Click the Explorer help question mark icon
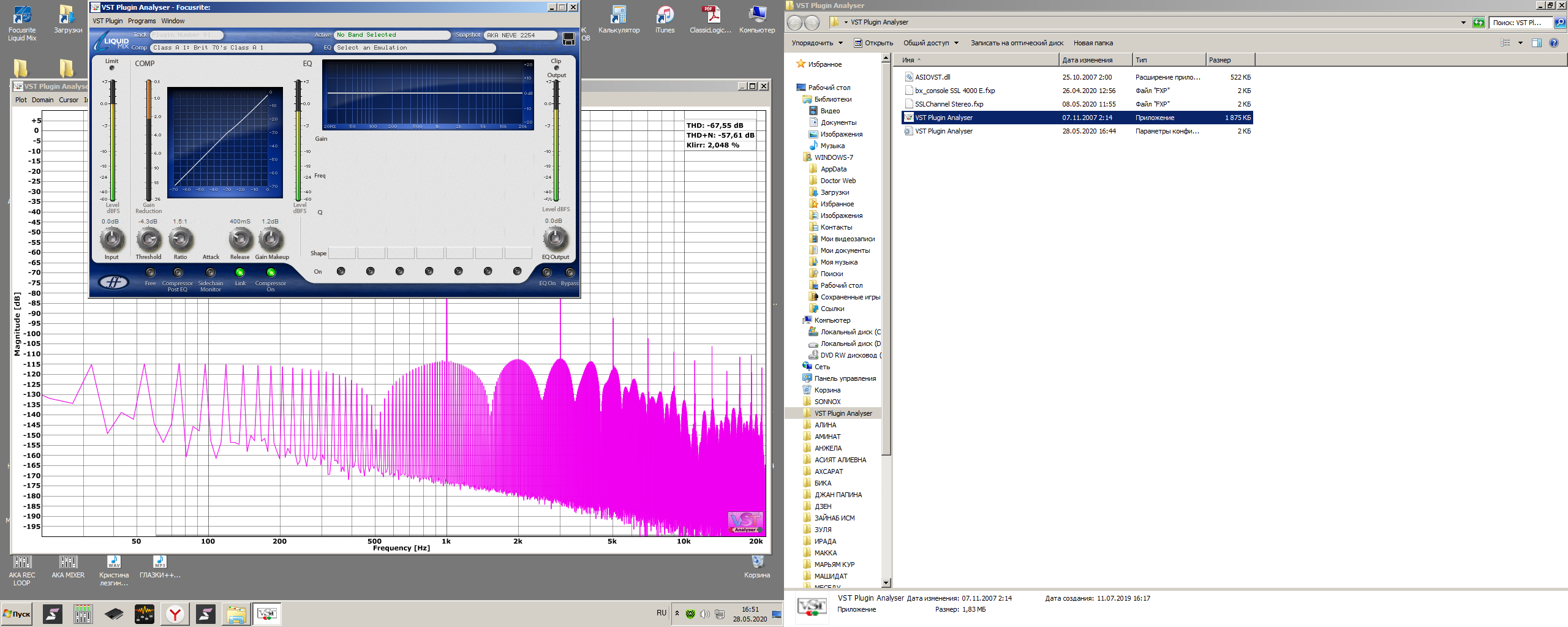Image resolution: width=1568 pixels, height=627 pixels. pos(1554,43)
